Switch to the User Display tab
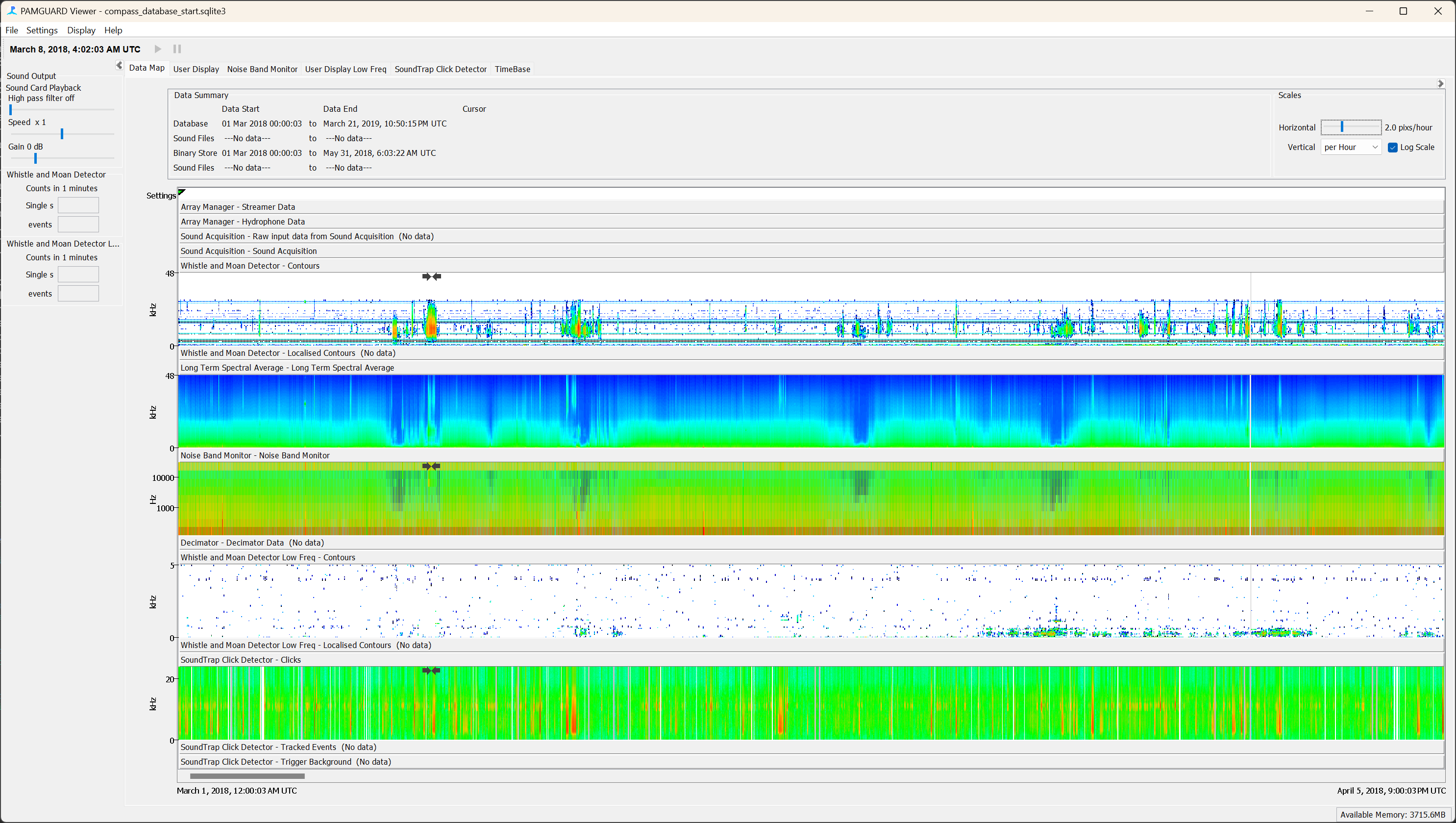The width and height of the screenshot is (1456, 823). [196, 69]
